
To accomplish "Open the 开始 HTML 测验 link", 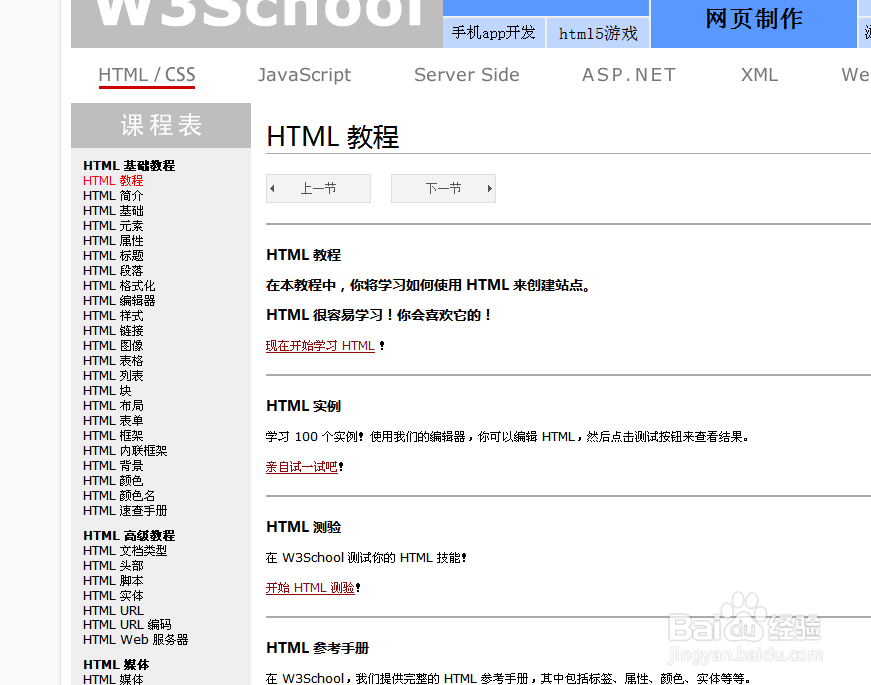I will [308, 588].
